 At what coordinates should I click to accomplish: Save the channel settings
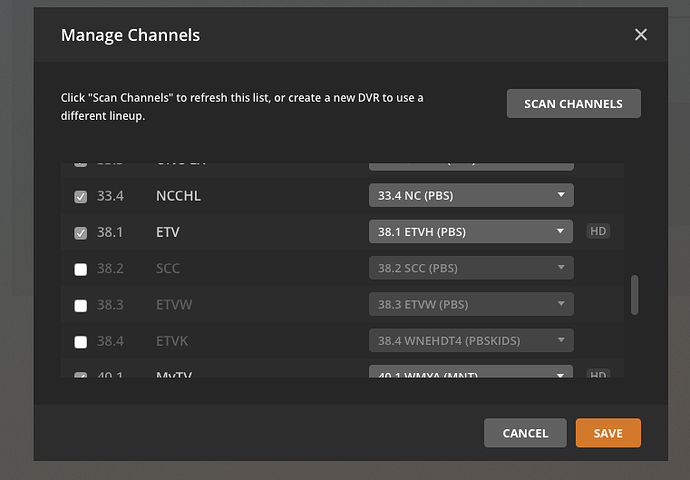(608, 433)
